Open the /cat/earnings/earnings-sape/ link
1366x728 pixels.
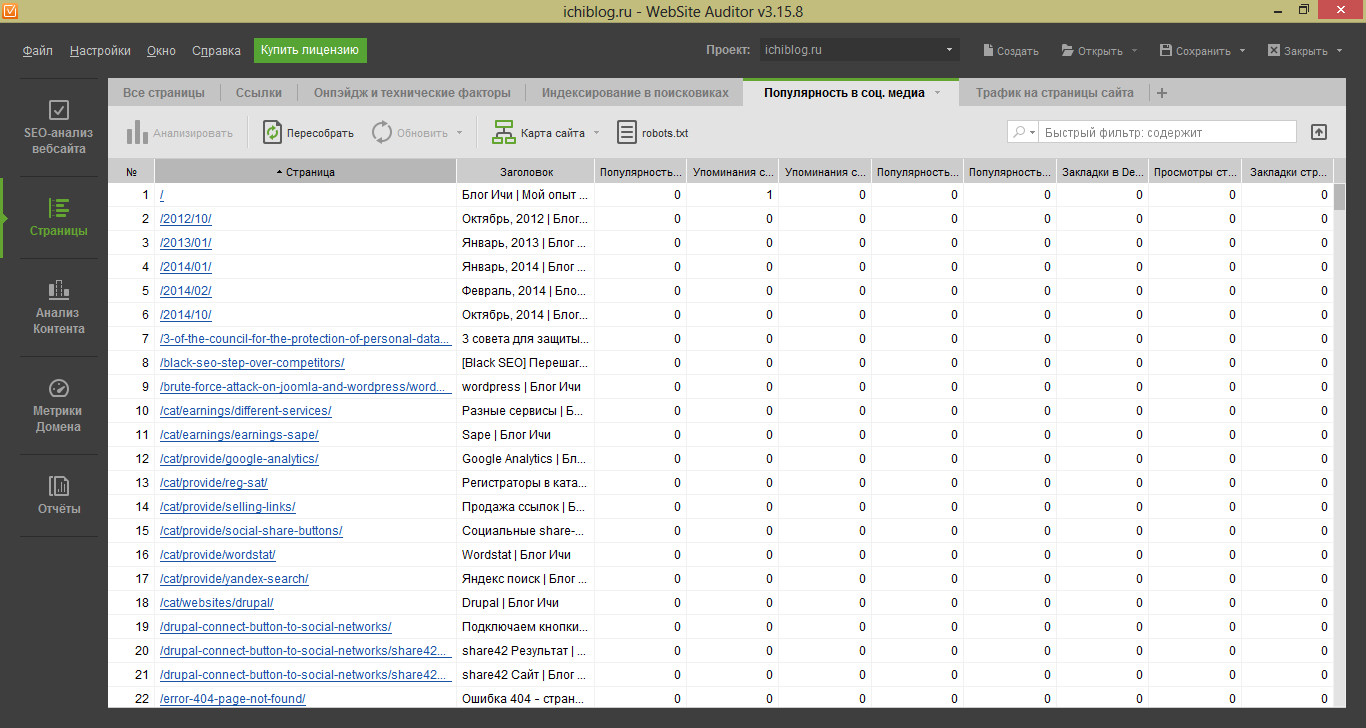click(239, 435)
